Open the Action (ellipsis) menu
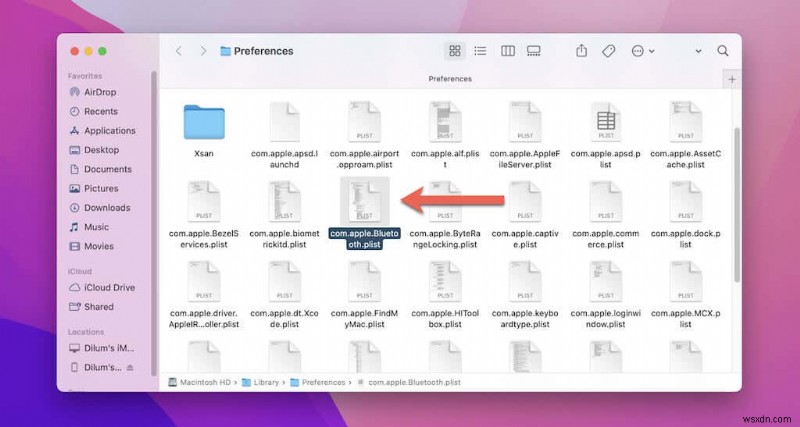Screen dimensions: 800x427 (x=642, y=51)
